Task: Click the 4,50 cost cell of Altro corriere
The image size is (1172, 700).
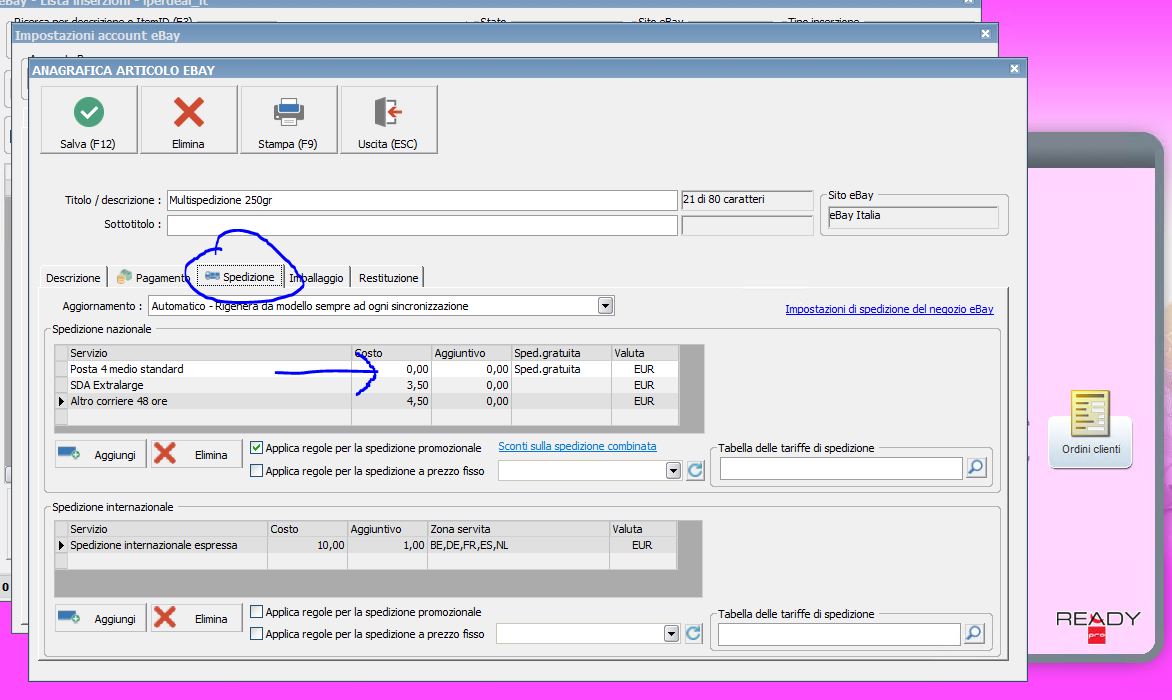Action: [392, 401]
